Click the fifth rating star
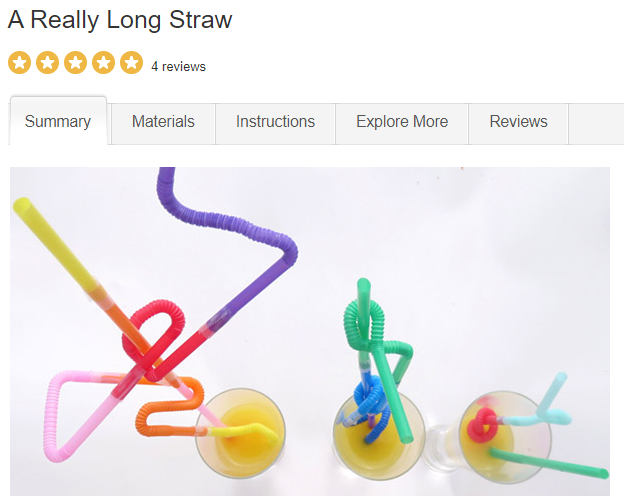Screen dimensions: 624x496 pos(131,62)
